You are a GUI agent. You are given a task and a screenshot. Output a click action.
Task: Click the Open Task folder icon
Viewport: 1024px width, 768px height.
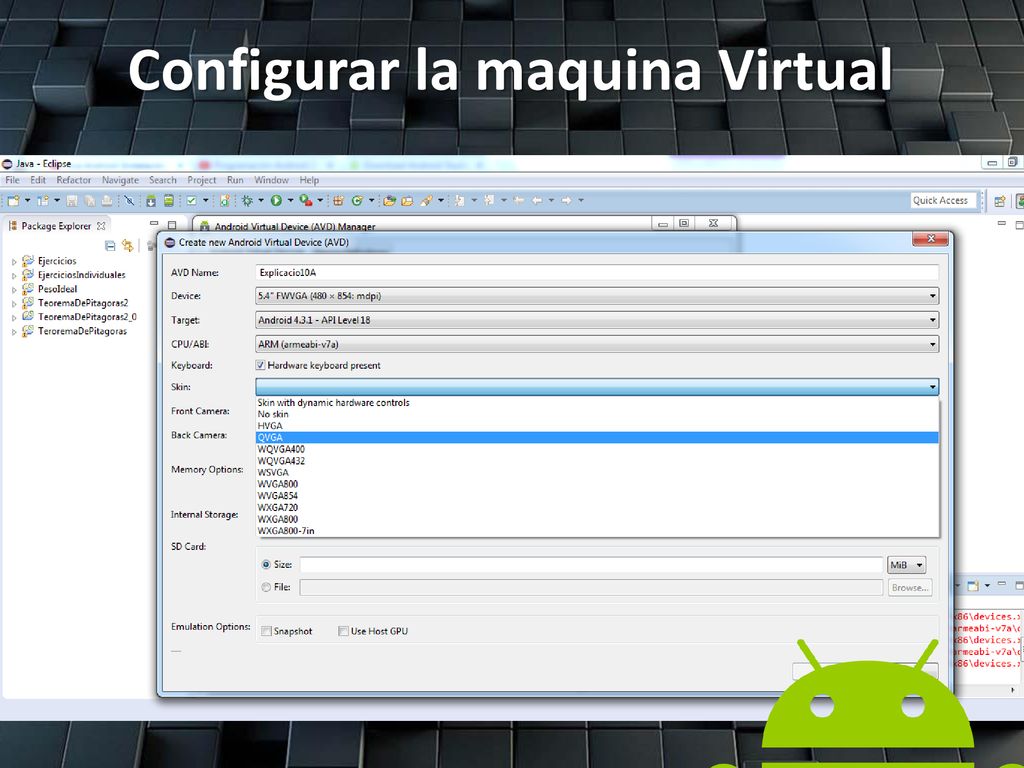[407, 200]
